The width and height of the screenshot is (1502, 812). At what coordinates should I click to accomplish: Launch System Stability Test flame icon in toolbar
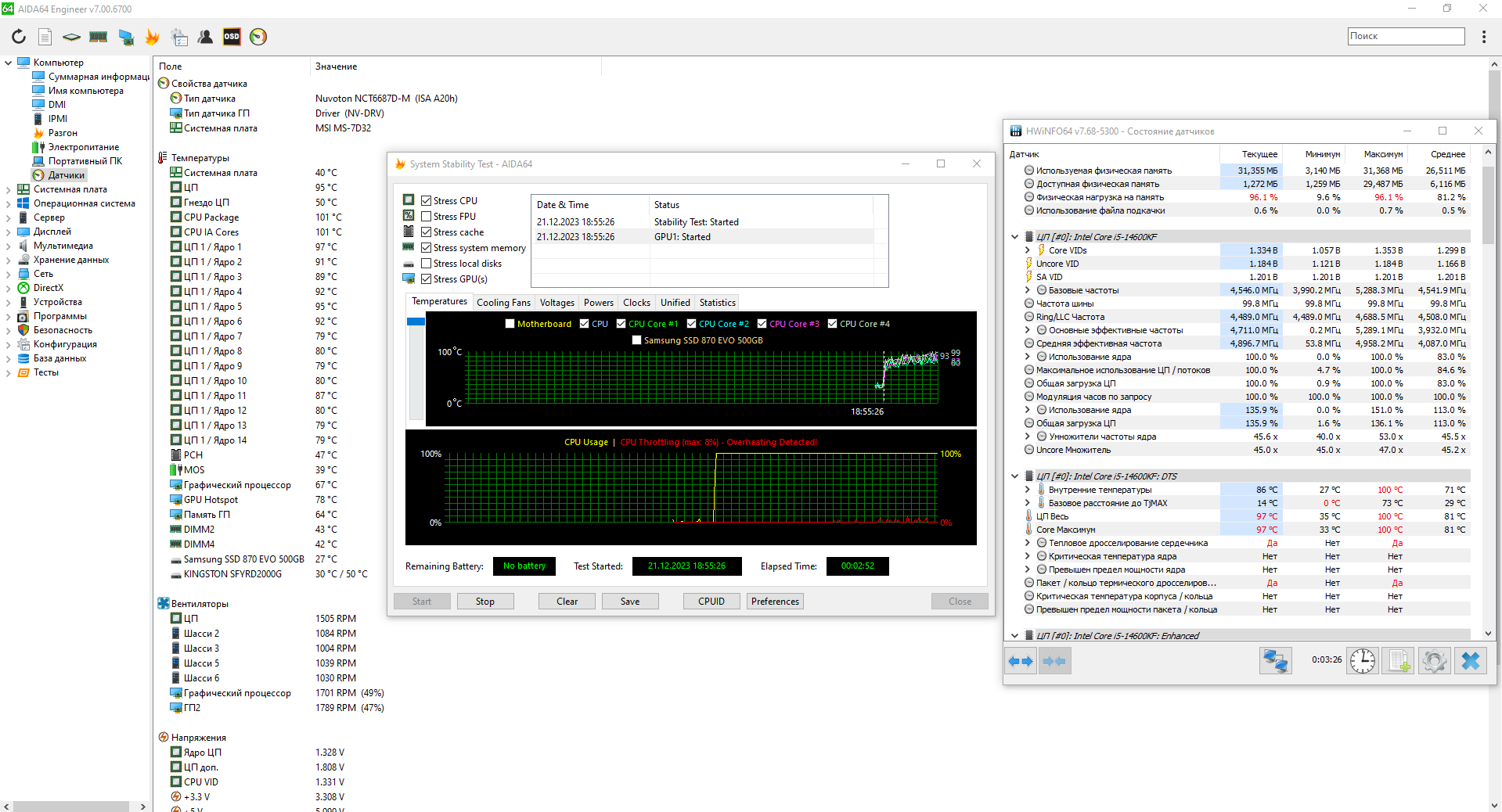point(152,37)
